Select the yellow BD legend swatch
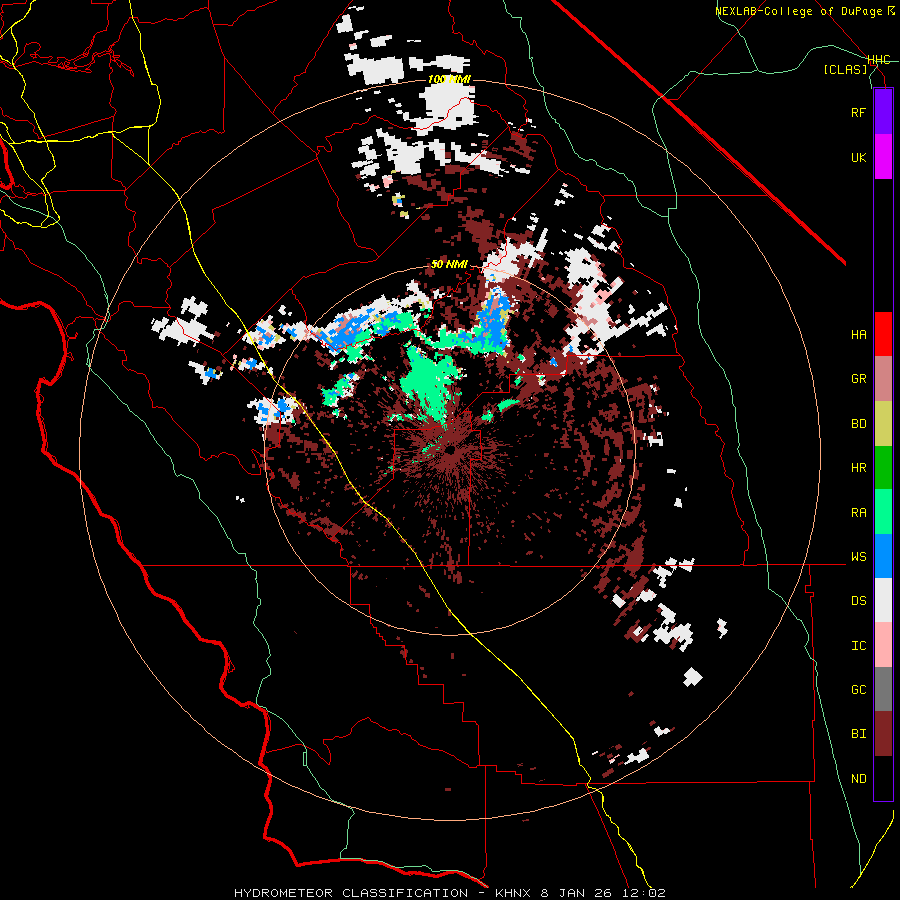 (883, 424)
